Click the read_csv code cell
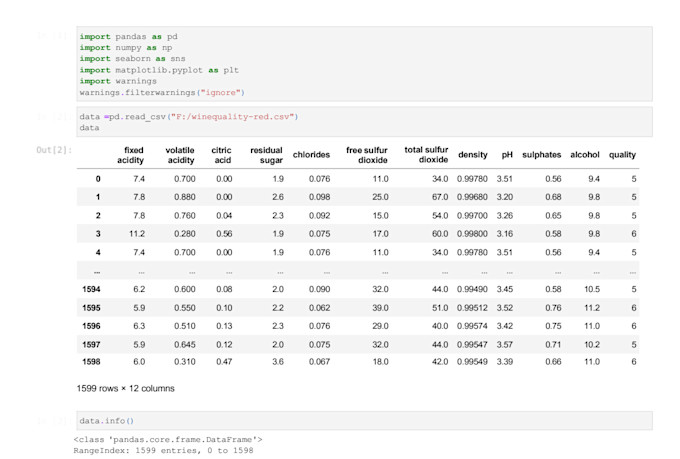 (364, 122)
